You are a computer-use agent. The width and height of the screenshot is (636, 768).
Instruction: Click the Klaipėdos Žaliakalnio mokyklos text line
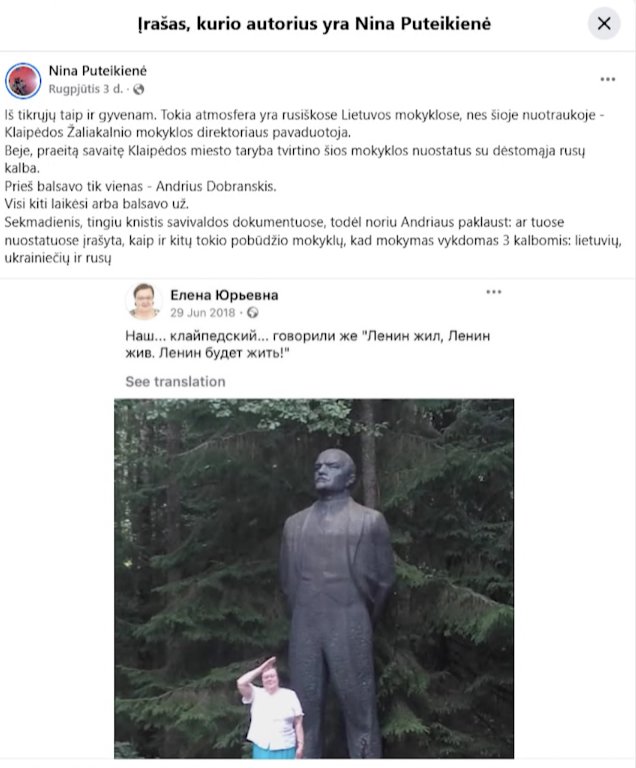pos(177,132)
